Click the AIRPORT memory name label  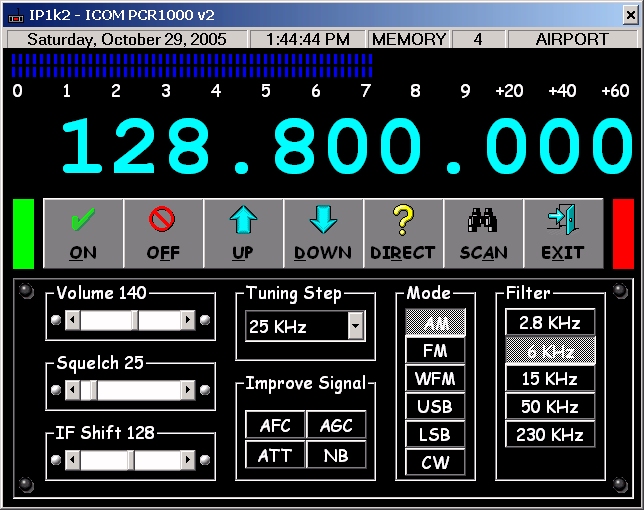(572, 39)
